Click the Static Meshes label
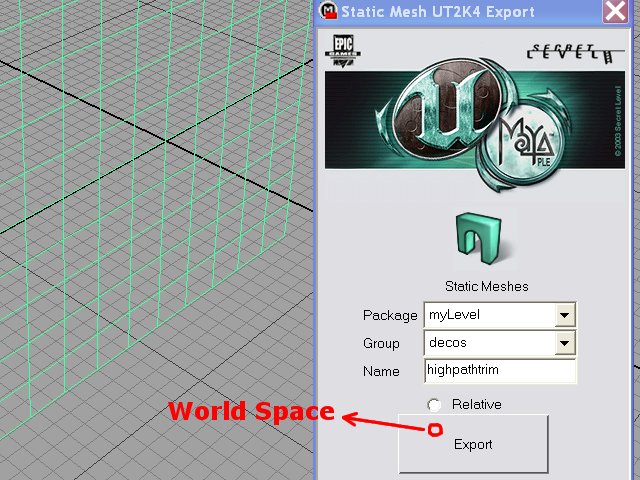 tap(486, 286)
